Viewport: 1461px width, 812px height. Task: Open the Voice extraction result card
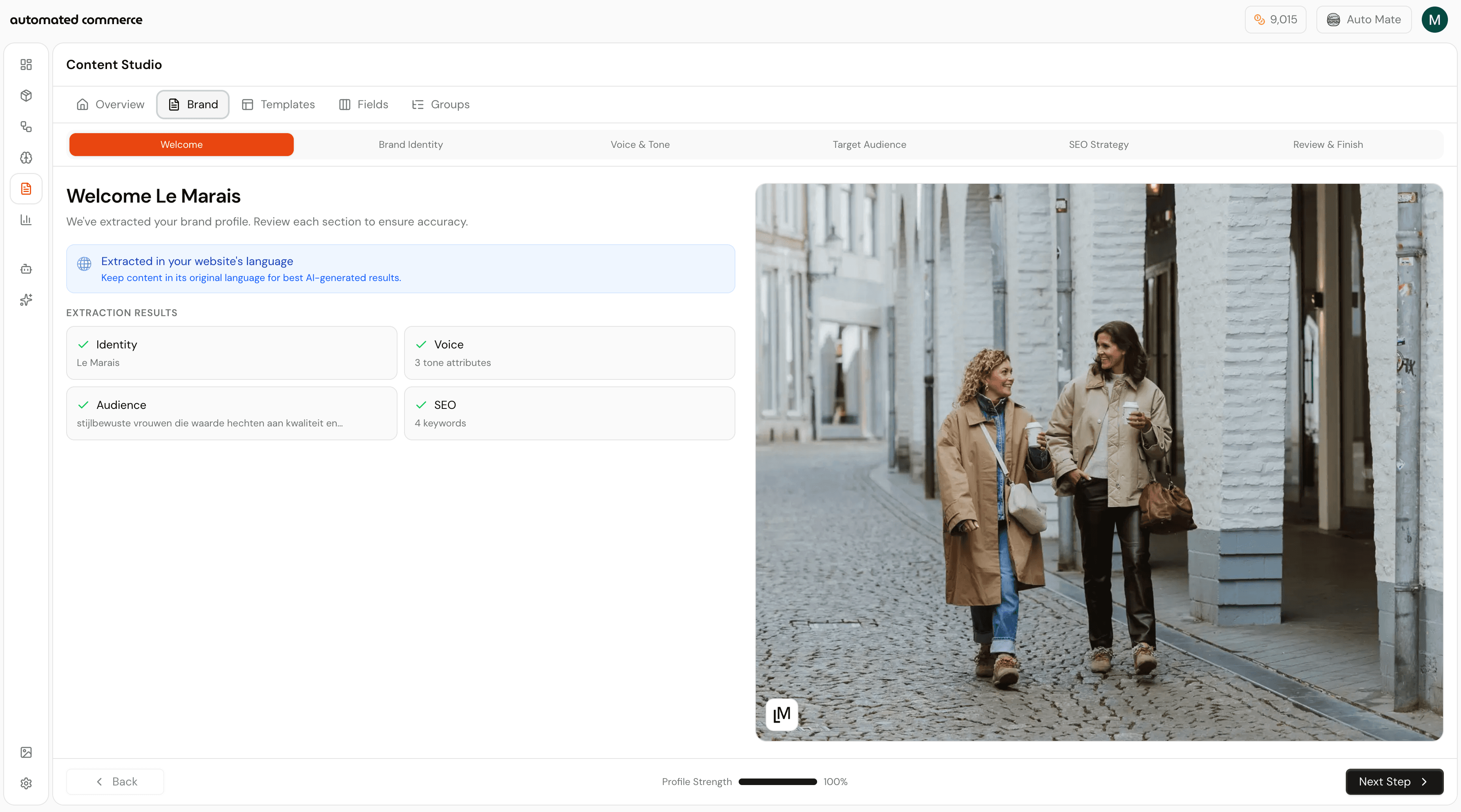click(x=570, y=353)
